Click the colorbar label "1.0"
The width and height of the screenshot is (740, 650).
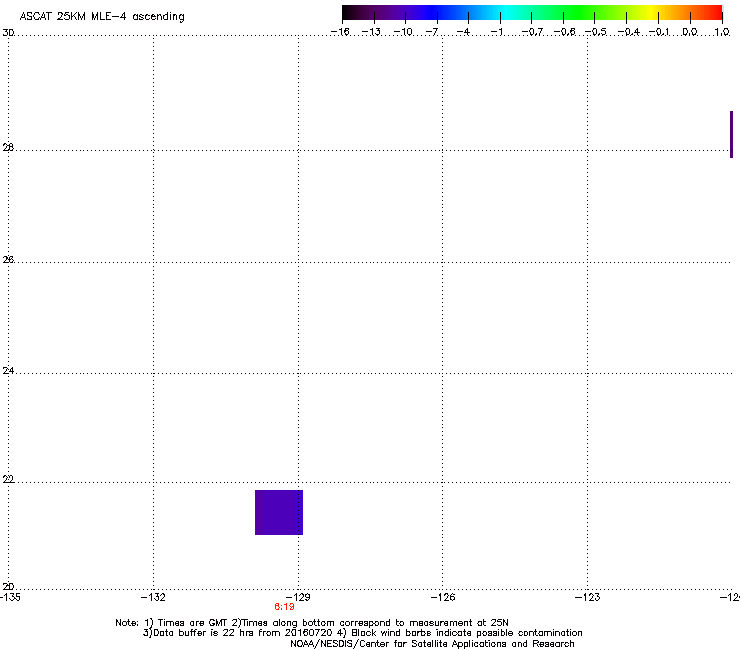[x=722, y=32]
